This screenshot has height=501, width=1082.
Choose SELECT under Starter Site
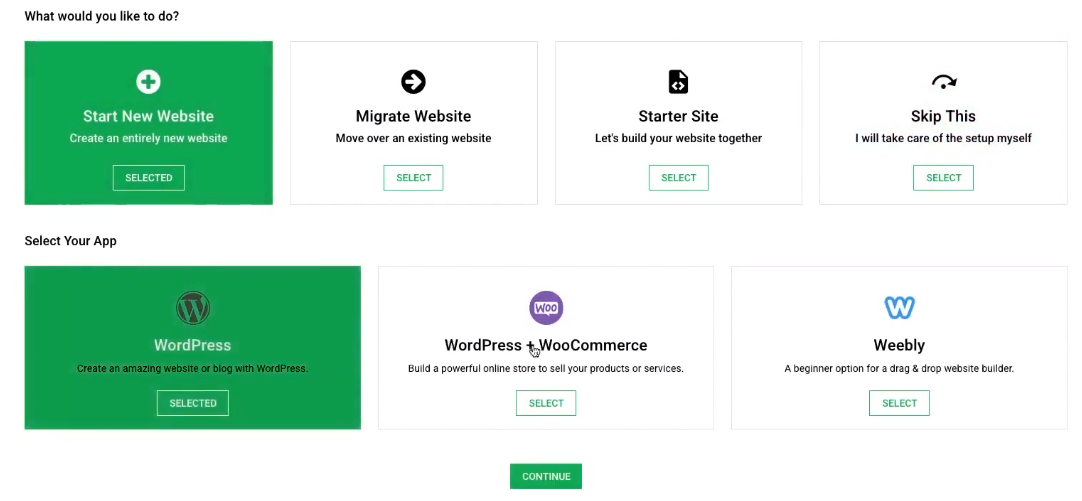[x=678, y=178]
